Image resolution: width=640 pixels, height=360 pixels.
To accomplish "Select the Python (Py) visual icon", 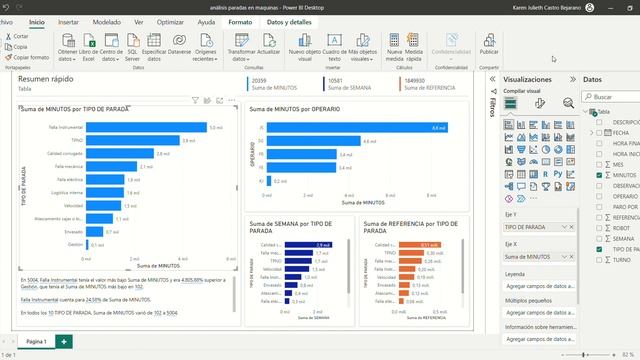I will (558, 174).
